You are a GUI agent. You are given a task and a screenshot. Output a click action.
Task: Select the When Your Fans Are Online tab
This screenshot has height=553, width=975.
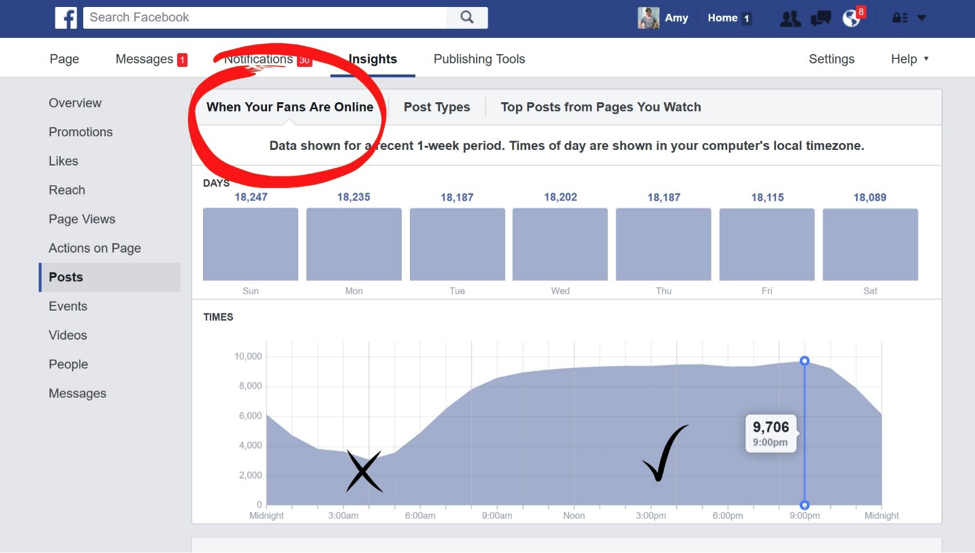(x=290, y=107)
